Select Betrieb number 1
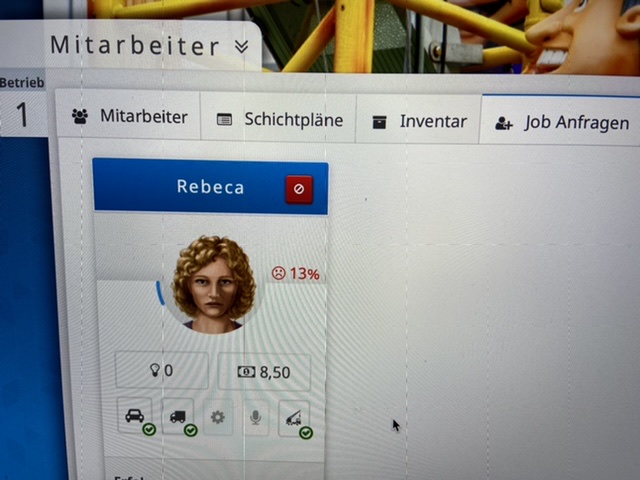This screenshot has width=640, height=480. tap(22, 114)
